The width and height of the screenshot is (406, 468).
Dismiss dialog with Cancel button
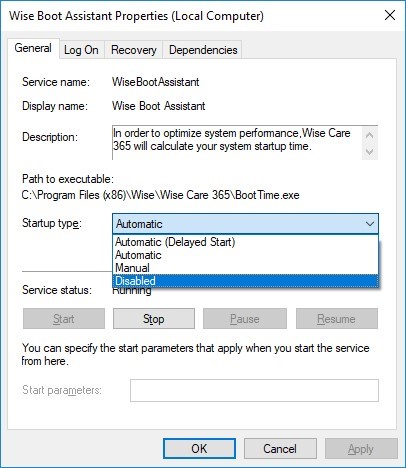pos(280,449)
